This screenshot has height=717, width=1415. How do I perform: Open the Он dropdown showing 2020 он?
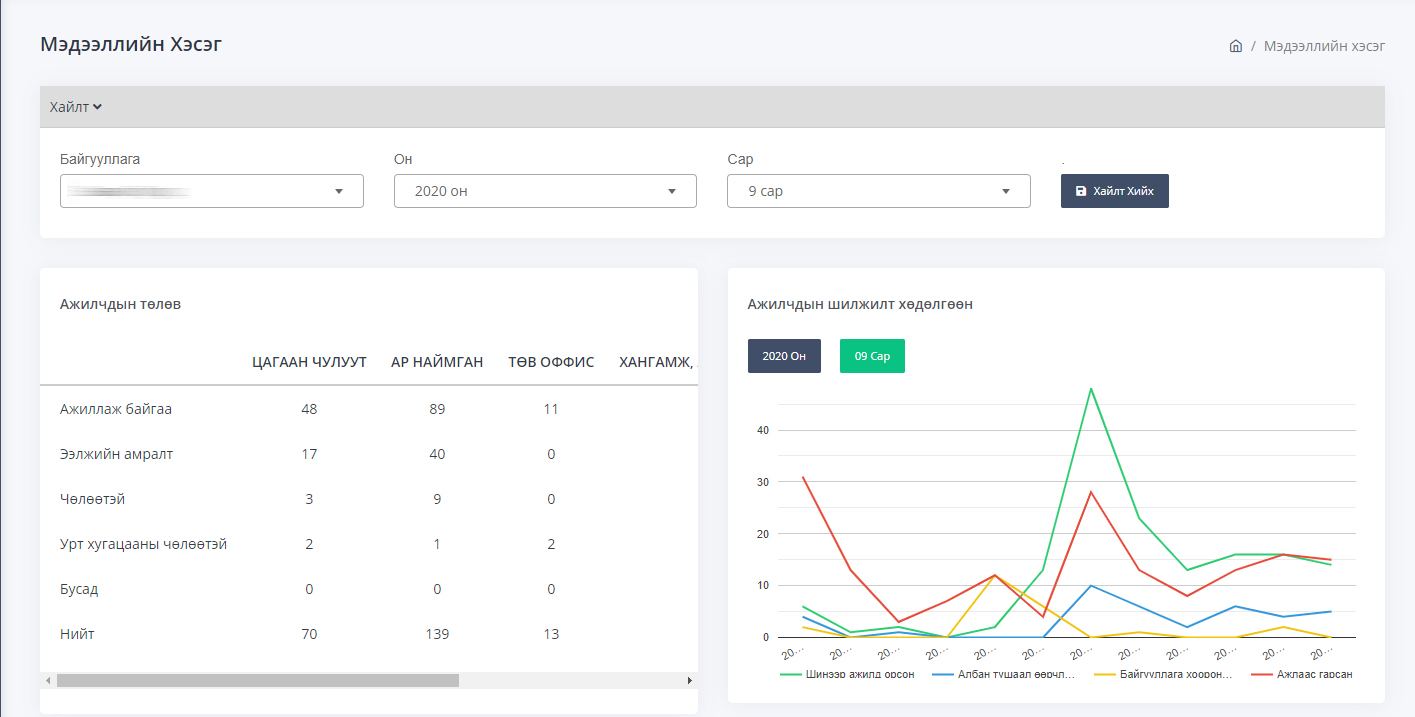545,191
